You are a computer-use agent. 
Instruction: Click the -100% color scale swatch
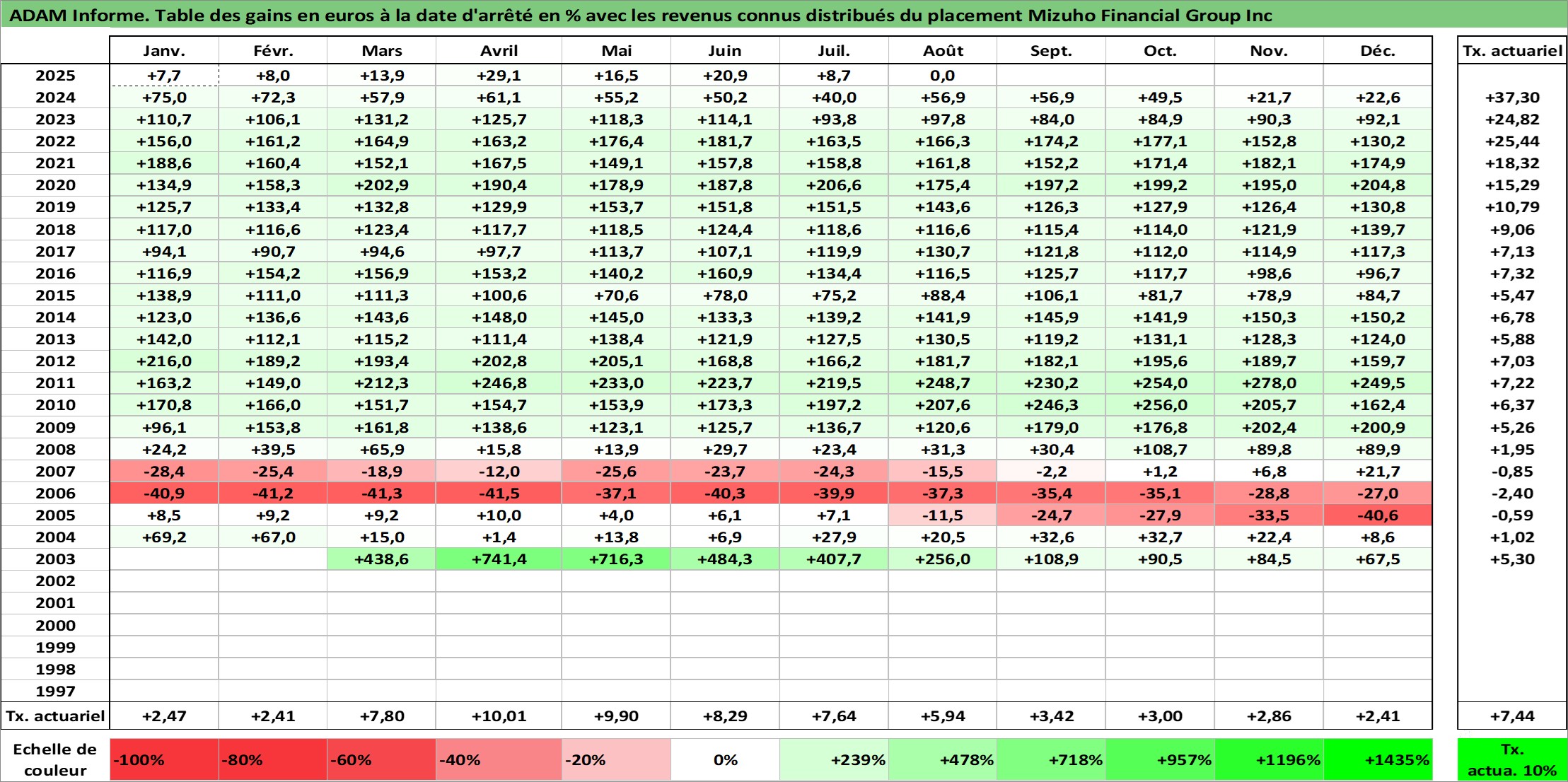click(164, 760)
